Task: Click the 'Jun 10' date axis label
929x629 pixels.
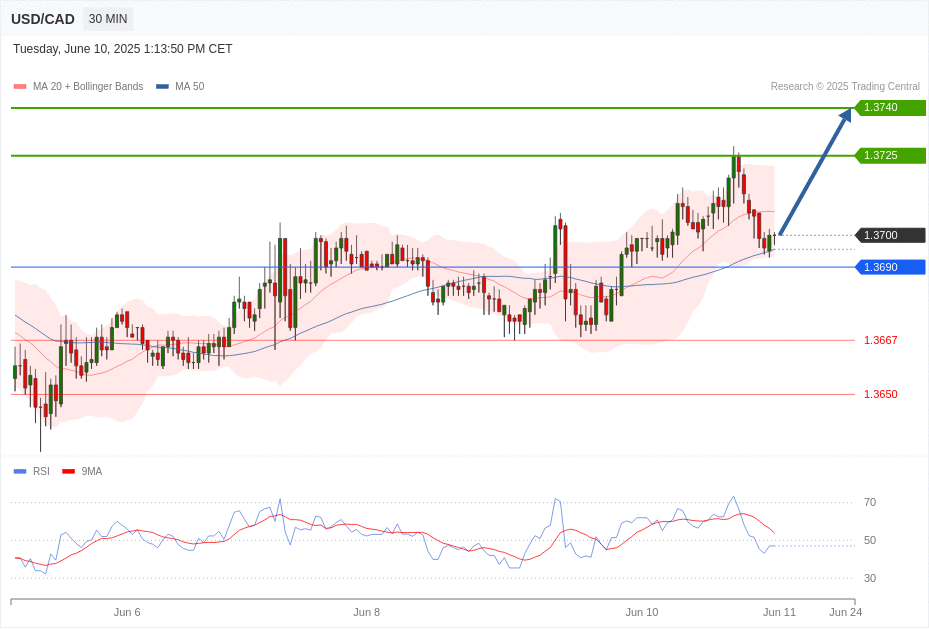Action: tap(642, 612)
